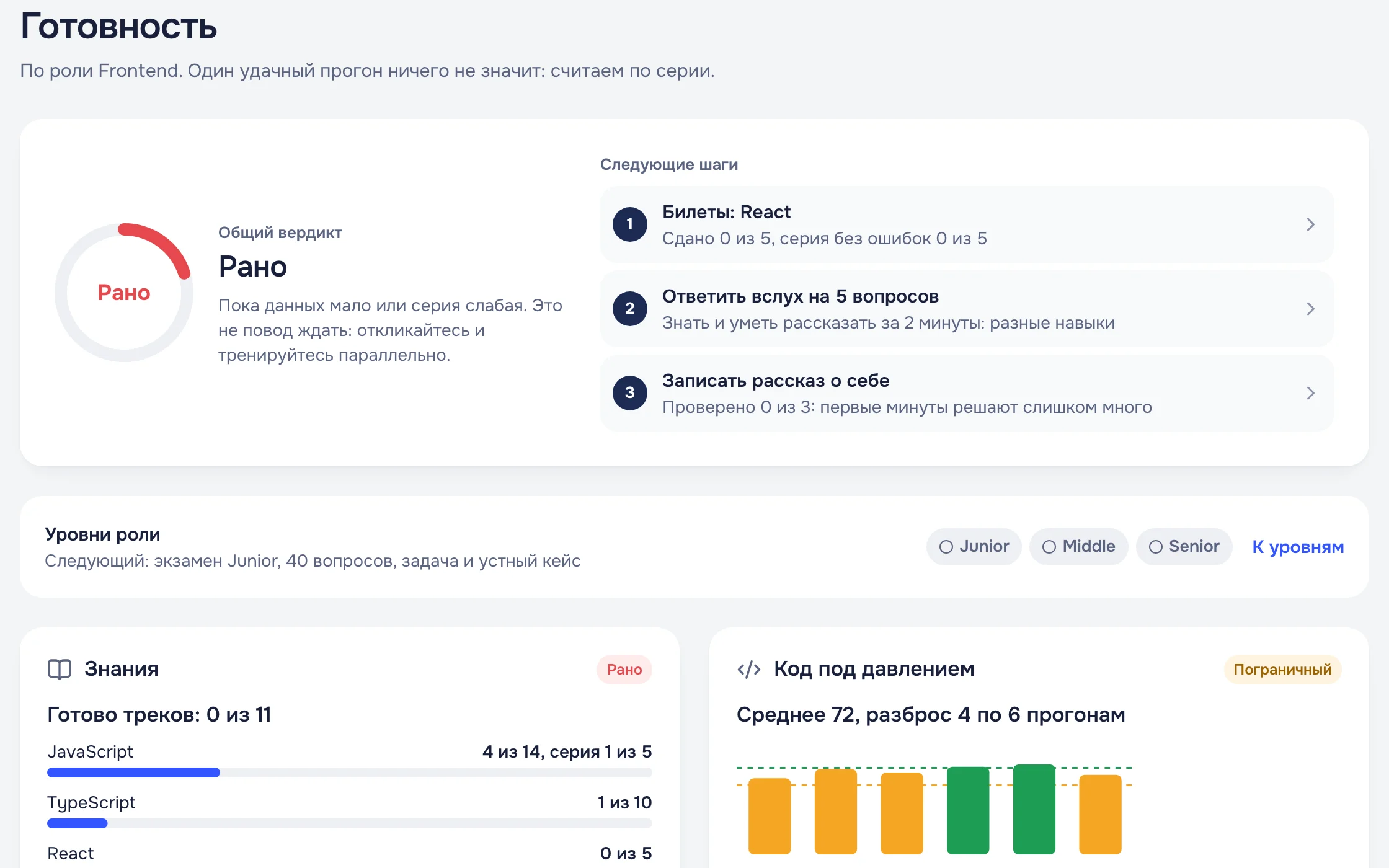Click the text 'Готово треков: 0 из 11'
The height and width of the screenshot is (868, 1389).
tap(159, 715)
